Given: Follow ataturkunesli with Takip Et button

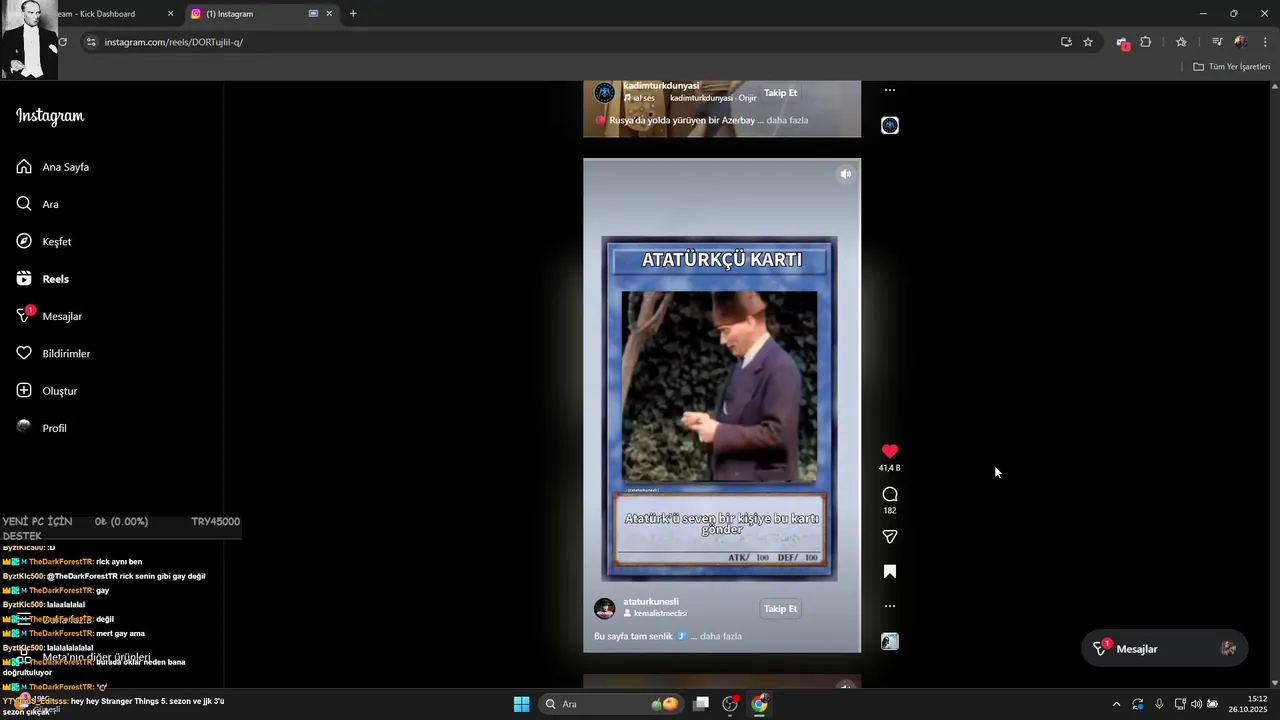Looking at the screenshot, I should pos(780,608).
